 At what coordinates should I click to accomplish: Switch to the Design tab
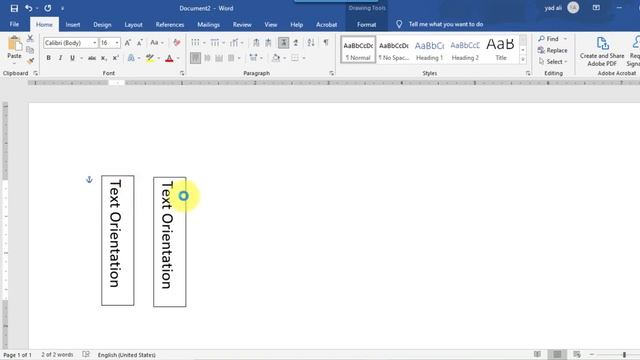(x=102, y=24)
